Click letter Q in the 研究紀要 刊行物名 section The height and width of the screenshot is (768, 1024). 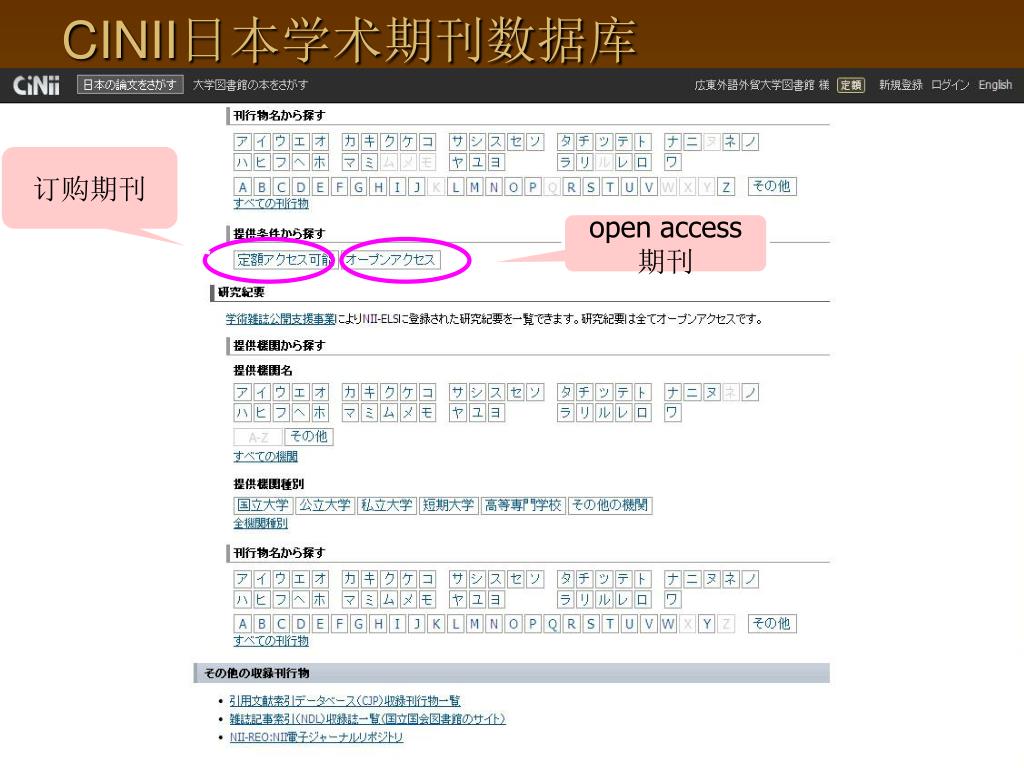(x=552, y=624)
